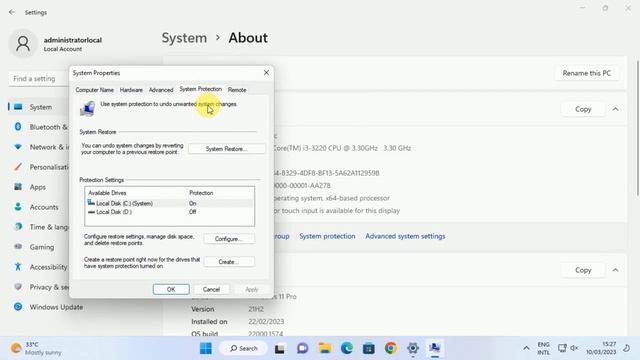Click the volume muted tray icon
The height and width of the screenshot is (360, 640).
click(574, 348)
